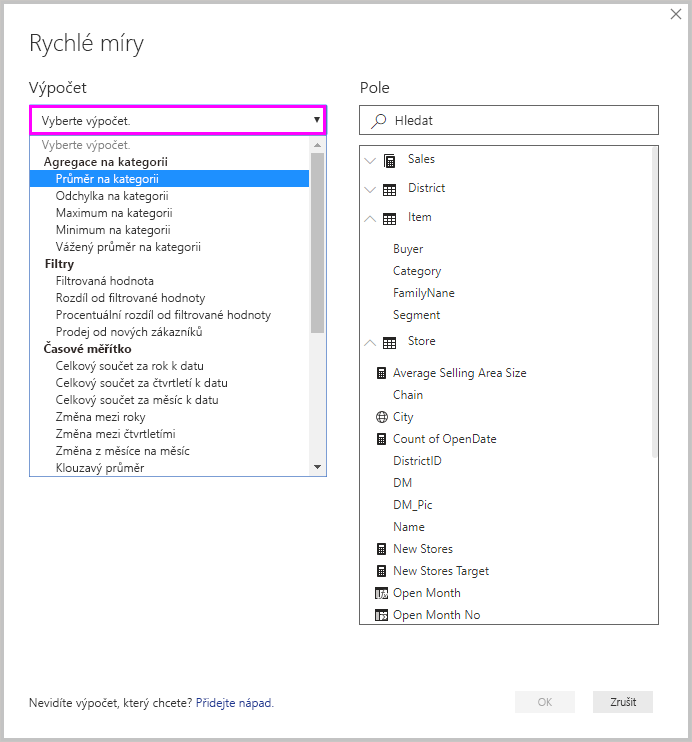This screenshot has height=742, width=692.
Task: Click the Store table icon
Action: click(x=390, y=343)
